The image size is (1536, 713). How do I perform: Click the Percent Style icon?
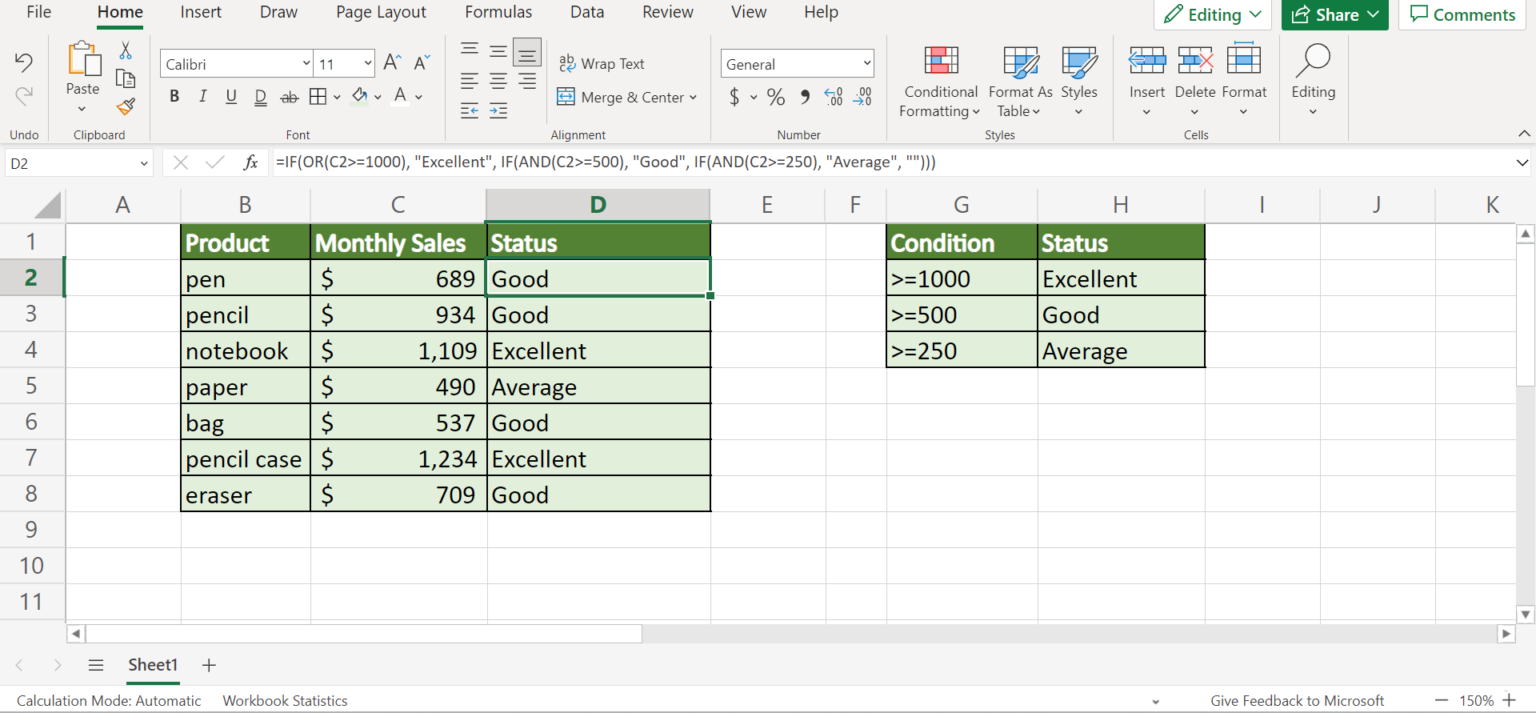pyautogui.click(x=775, y=97)
